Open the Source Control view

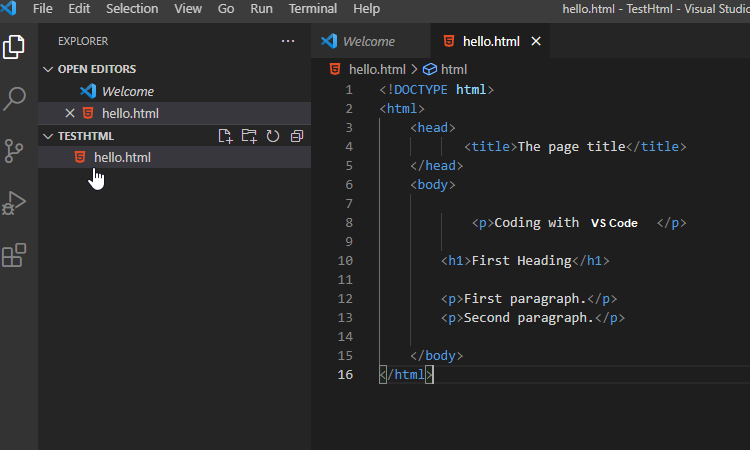[14, 151]
